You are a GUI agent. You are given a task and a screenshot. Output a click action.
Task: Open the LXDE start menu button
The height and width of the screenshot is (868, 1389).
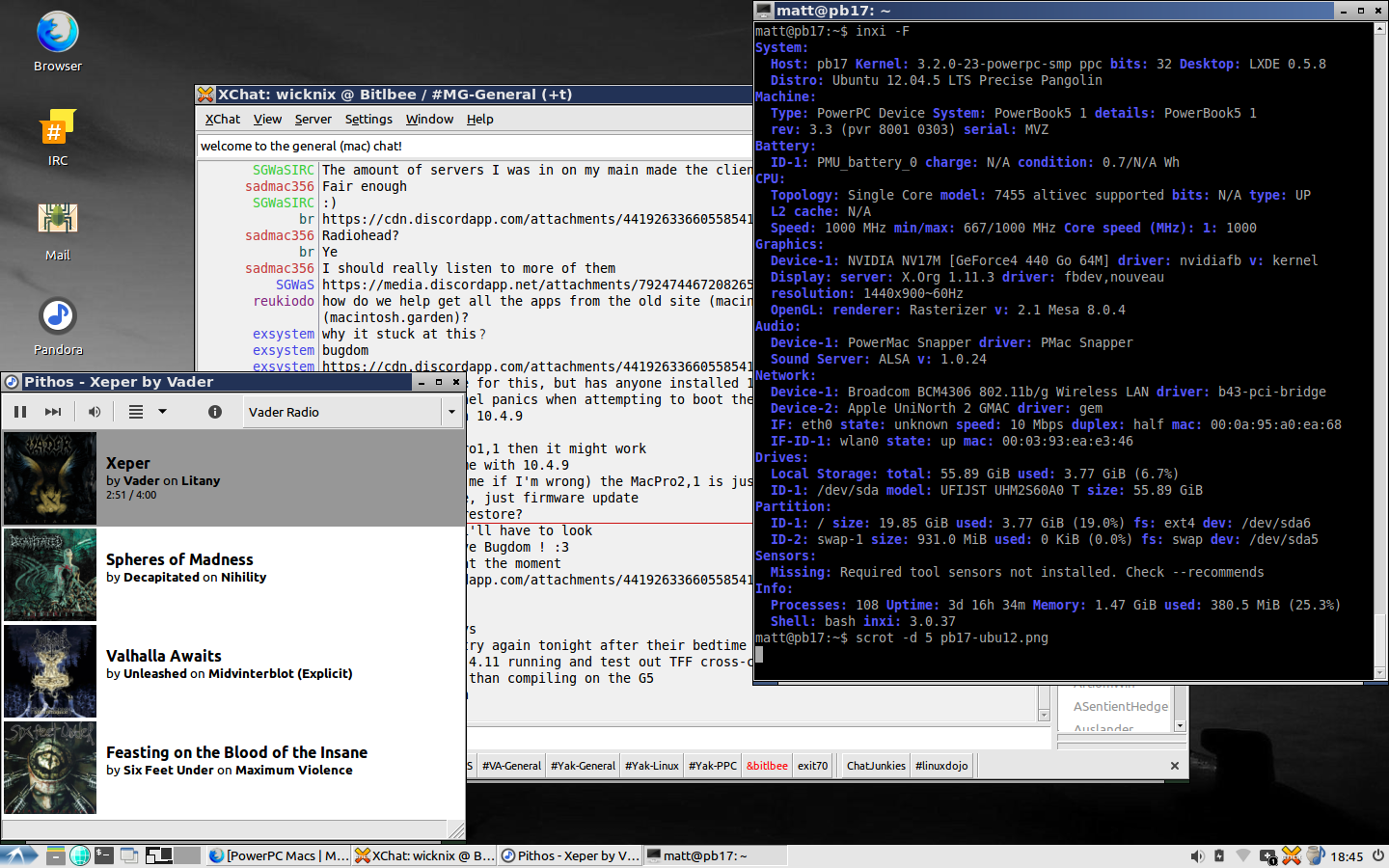[x=19, y=855]
